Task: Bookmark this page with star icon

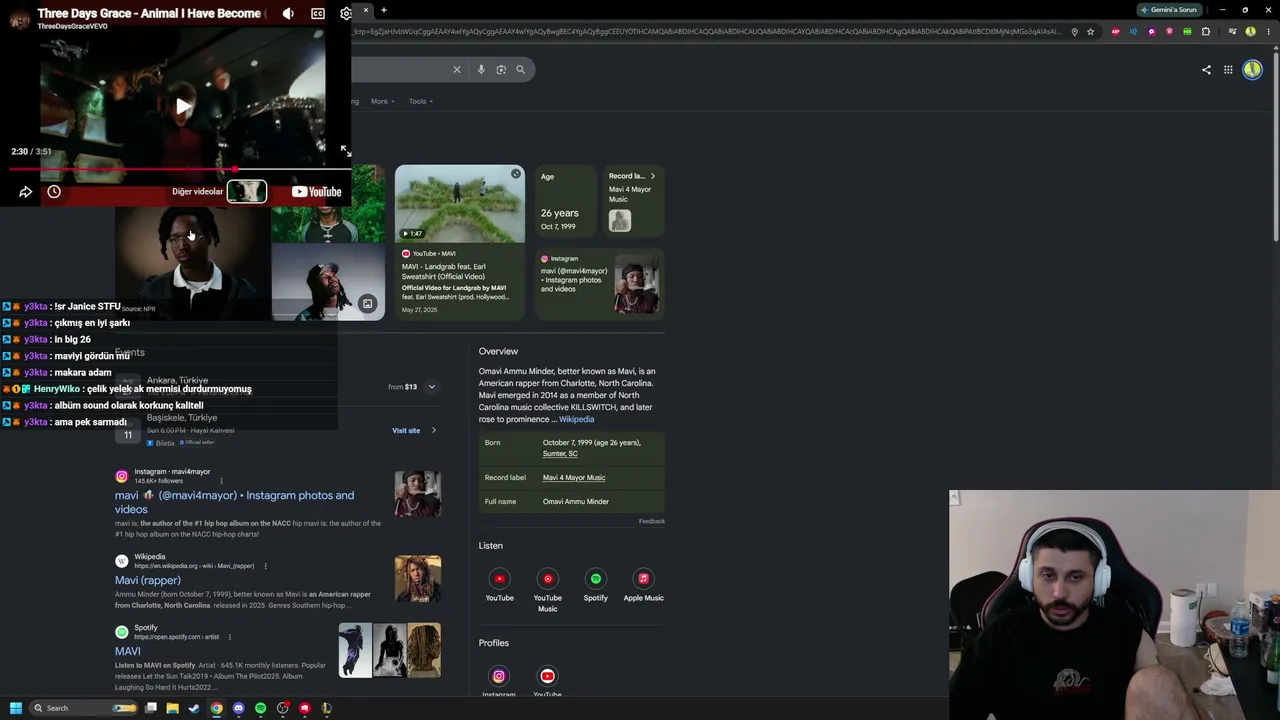Action: tap(1090, 31)
